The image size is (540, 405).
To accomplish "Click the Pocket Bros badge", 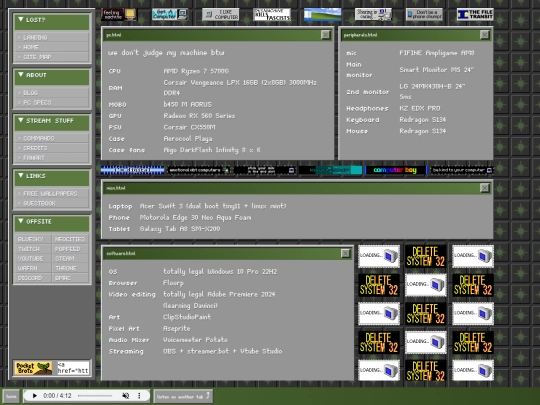I will click(x=33, y=368).
